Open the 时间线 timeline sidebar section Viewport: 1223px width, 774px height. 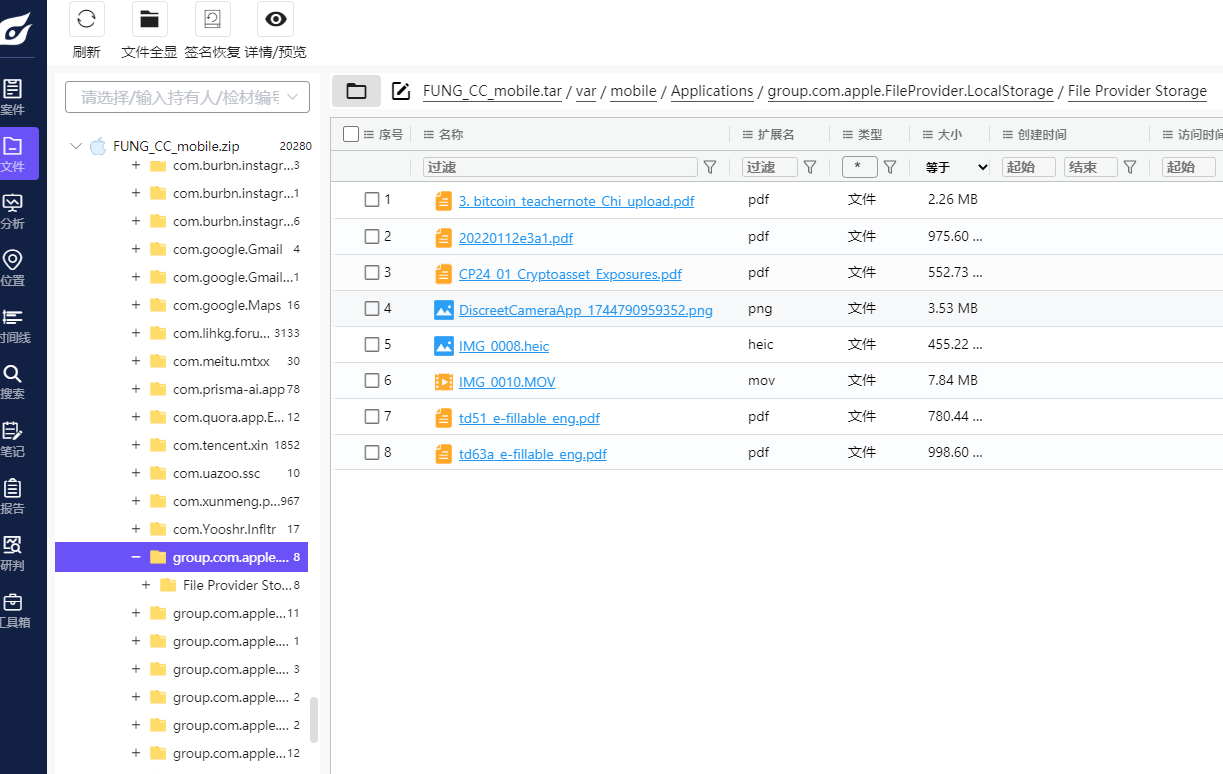click(13, 325)
